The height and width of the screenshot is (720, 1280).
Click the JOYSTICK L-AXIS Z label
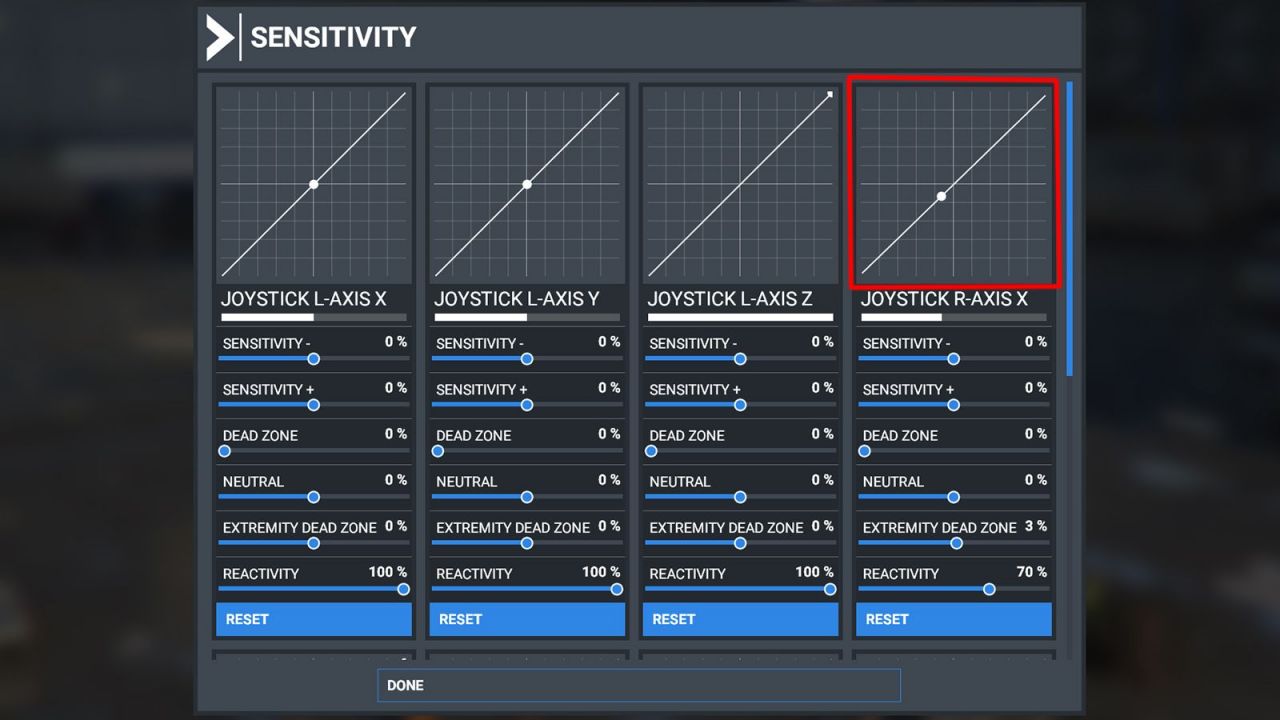[x=730, y=299]
